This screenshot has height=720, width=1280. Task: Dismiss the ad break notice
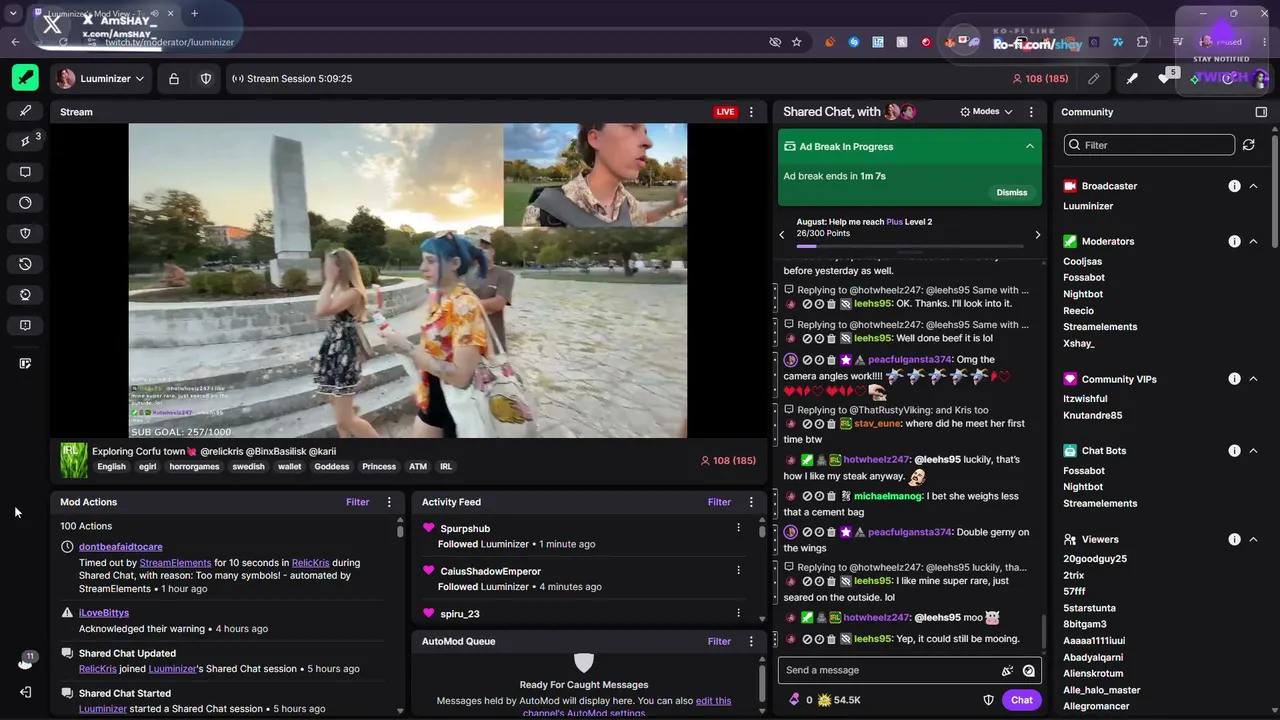coord(1011,192)
